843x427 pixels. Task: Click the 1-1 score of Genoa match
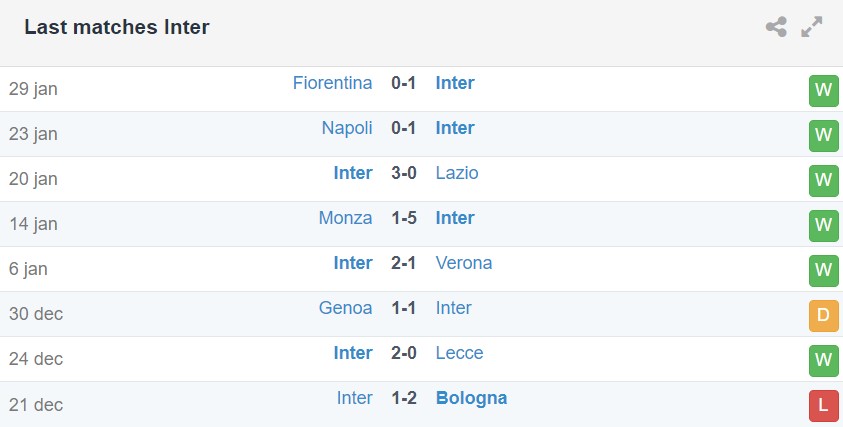[x=404, y=308]
